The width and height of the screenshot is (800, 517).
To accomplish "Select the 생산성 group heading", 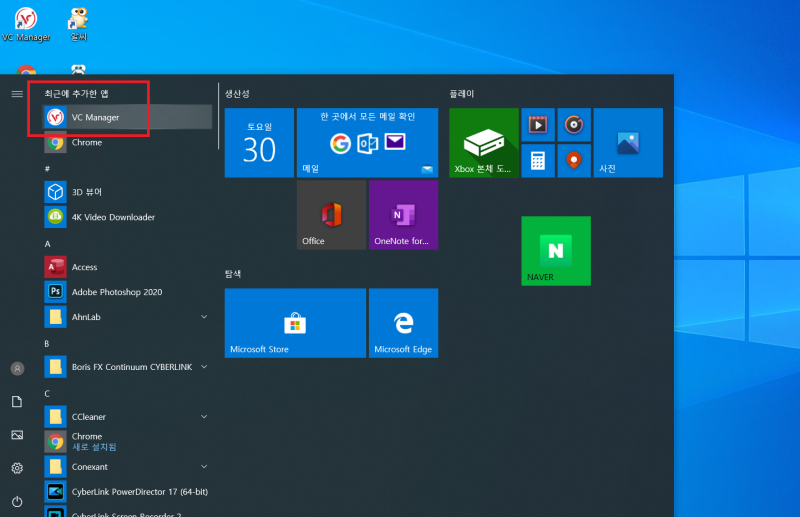I will click(x=237, y=93).
